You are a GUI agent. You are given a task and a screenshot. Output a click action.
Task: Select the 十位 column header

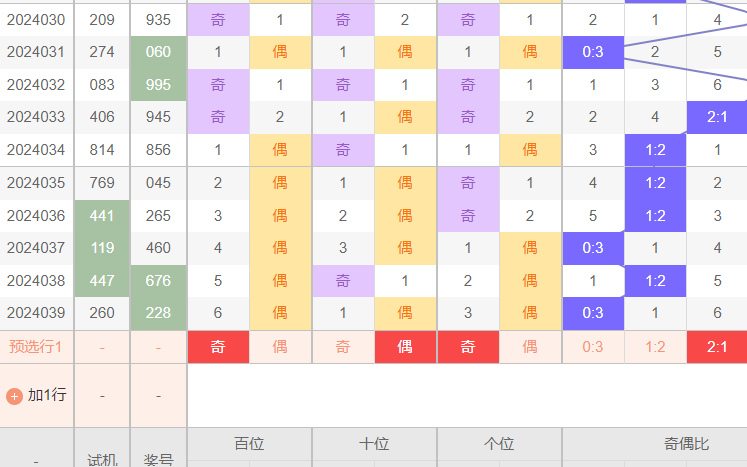click(x=374, y=442)
